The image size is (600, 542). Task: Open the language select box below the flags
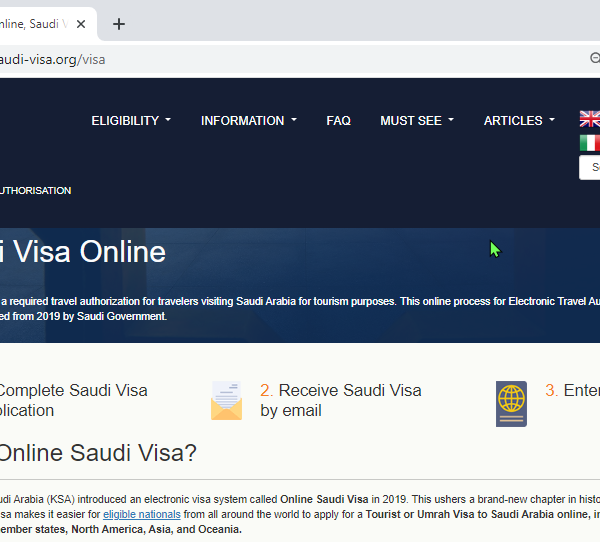pyautogui.click(x=591, y=167)
